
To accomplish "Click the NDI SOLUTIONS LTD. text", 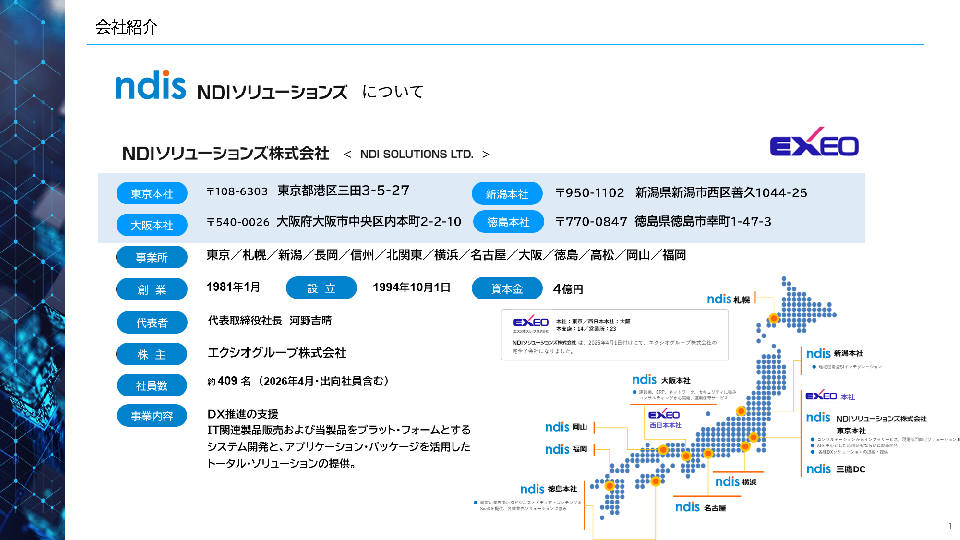I will click(x=416, y=154).
